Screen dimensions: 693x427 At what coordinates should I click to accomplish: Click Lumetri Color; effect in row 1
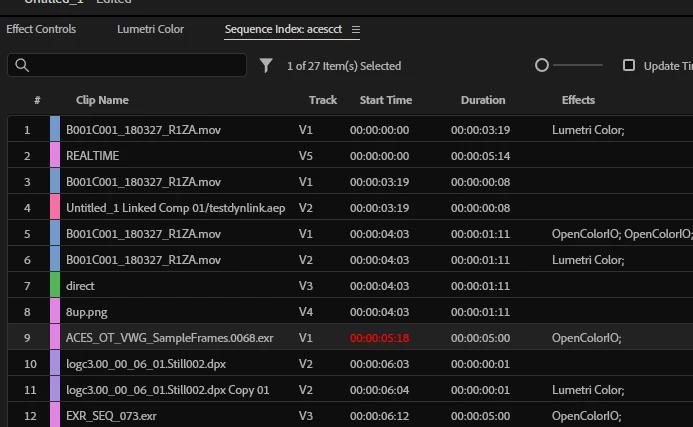(588, 130)
